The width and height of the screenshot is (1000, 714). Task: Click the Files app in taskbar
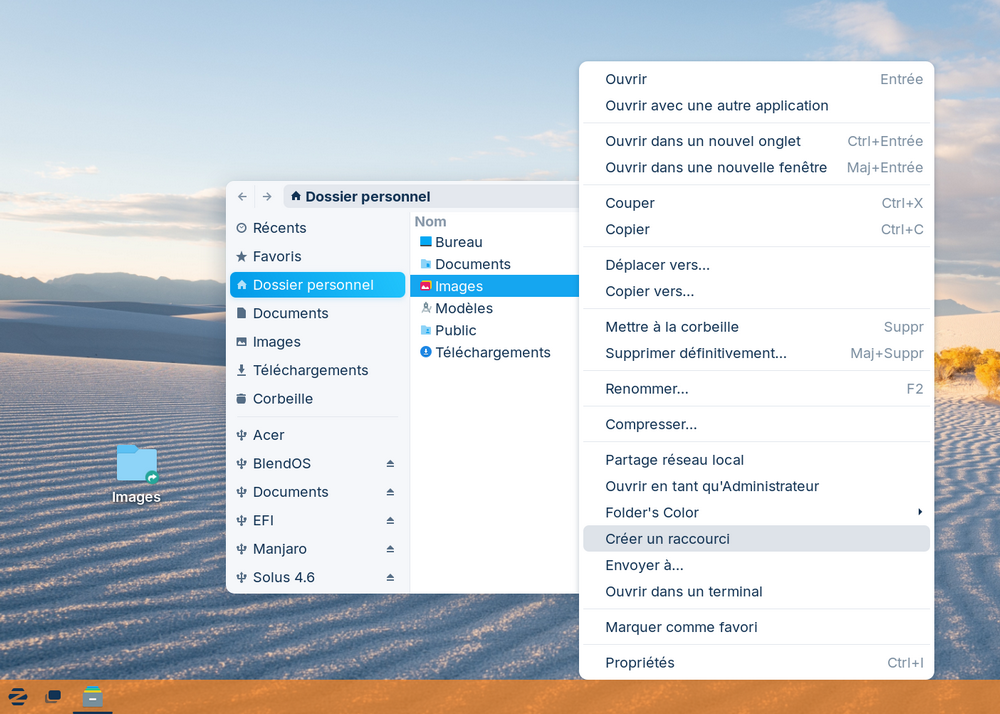(93, 696)
